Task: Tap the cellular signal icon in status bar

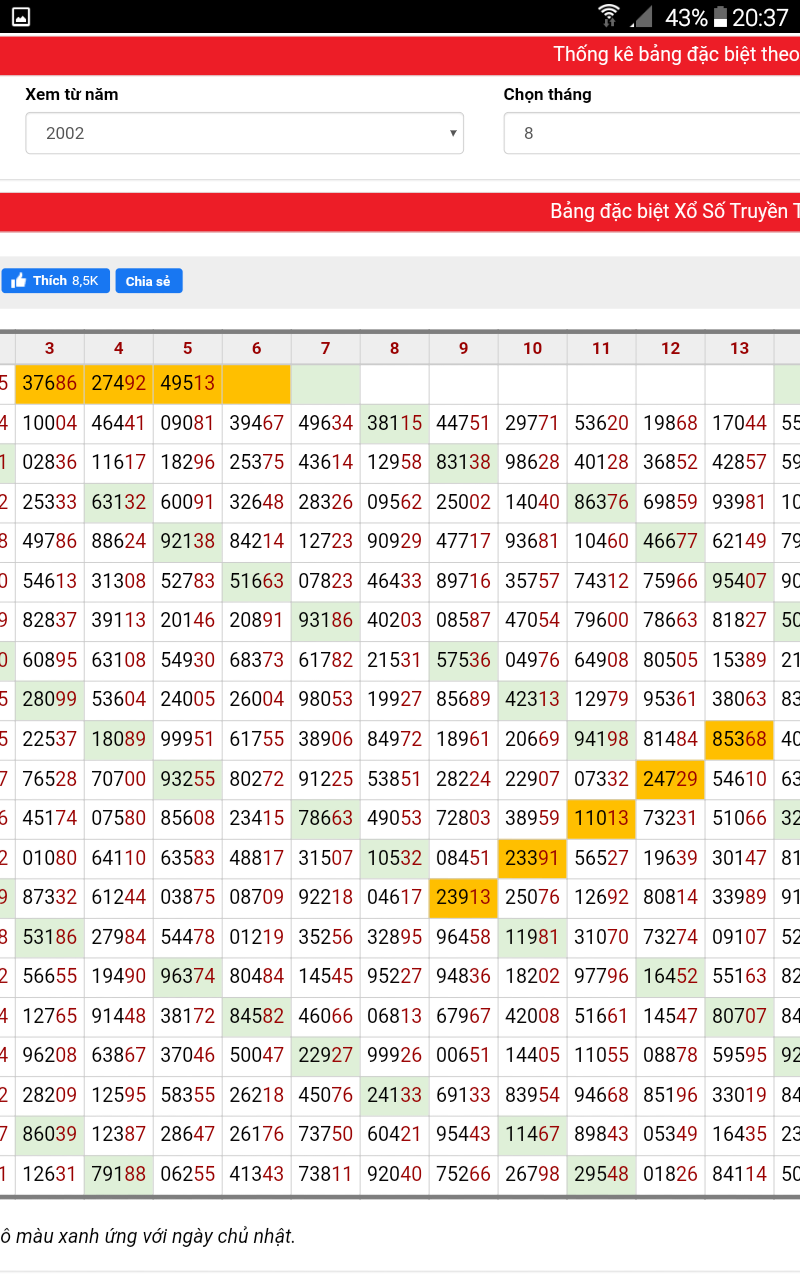Action: pyautogui.click(x=641, y=17)
